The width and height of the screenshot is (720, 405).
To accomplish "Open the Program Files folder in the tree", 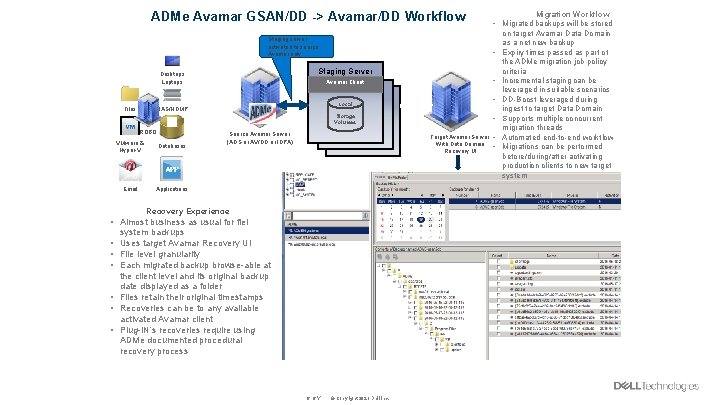I will coord(445,329).
